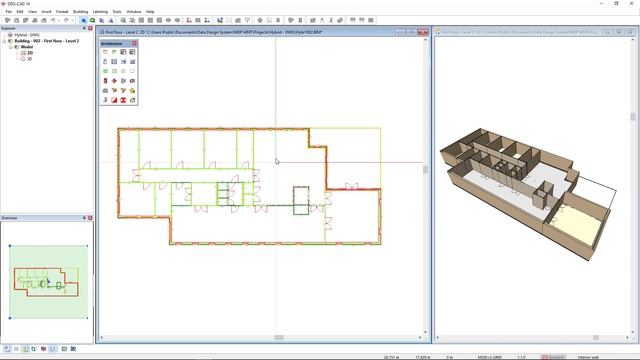640x360 pixels.
Task: Open the 2D view in Explorer tree
Action: tap(30, 53)
